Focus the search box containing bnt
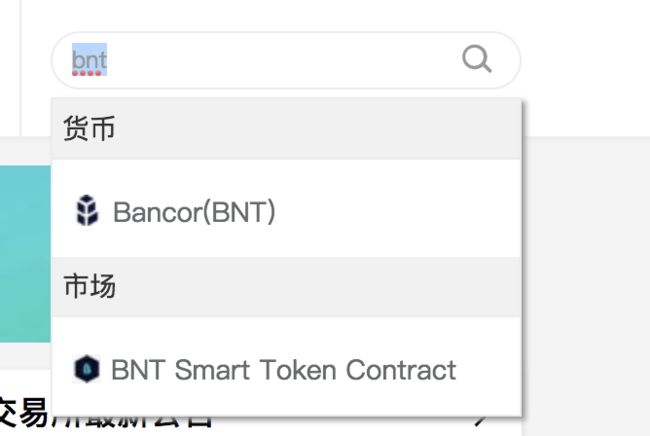The width and height of the screenshot is (650, 436). (x=286, y=60)
